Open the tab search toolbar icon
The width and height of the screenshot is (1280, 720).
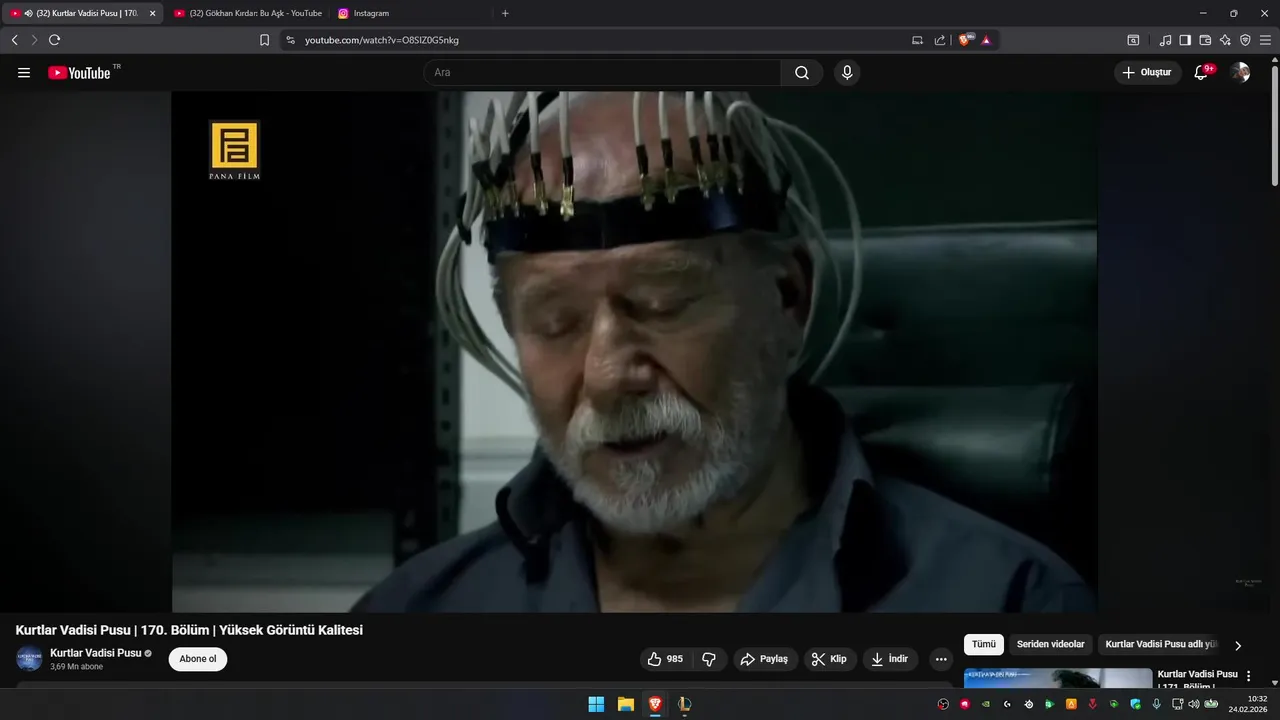click(1133, 40)
